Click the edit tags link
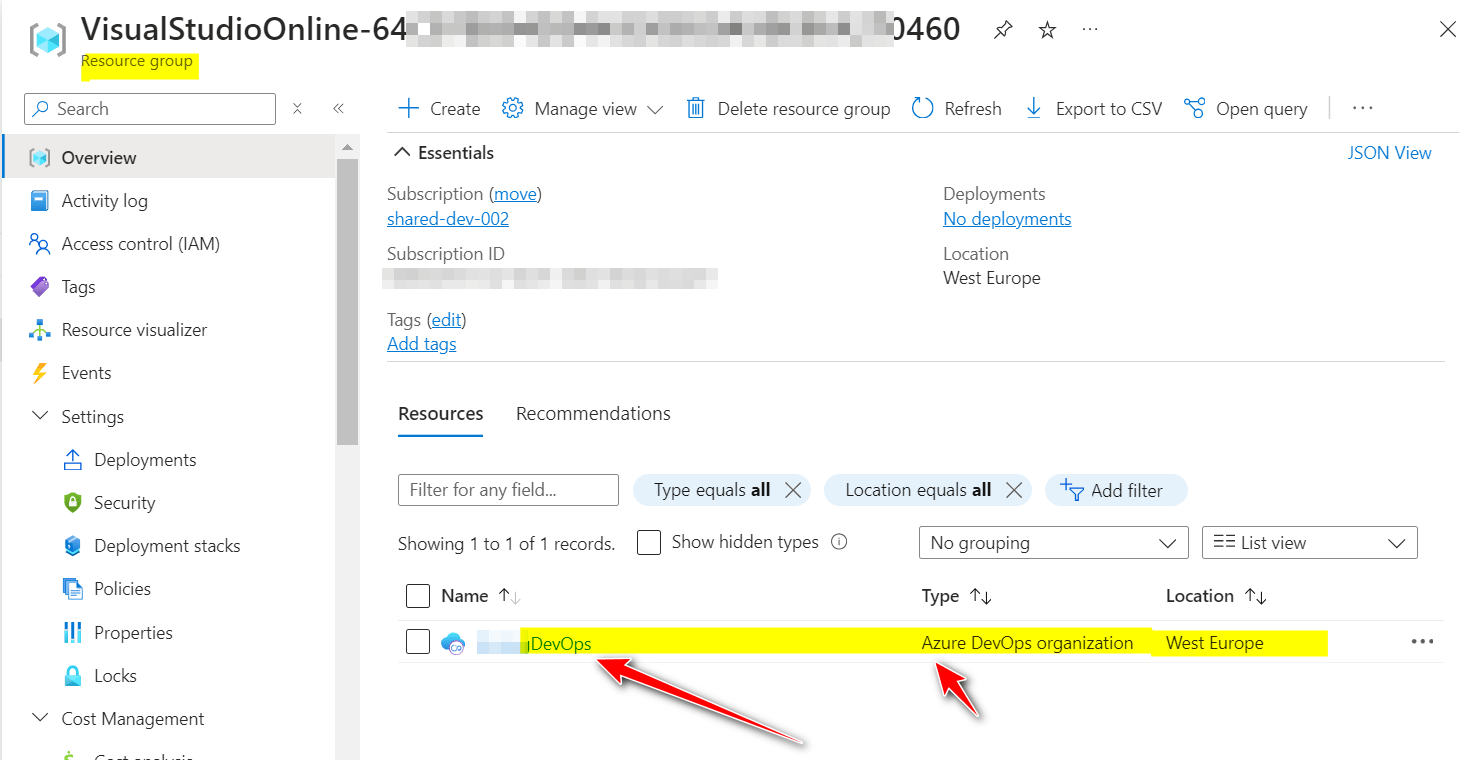1459x760 pixels. (447, 320)
